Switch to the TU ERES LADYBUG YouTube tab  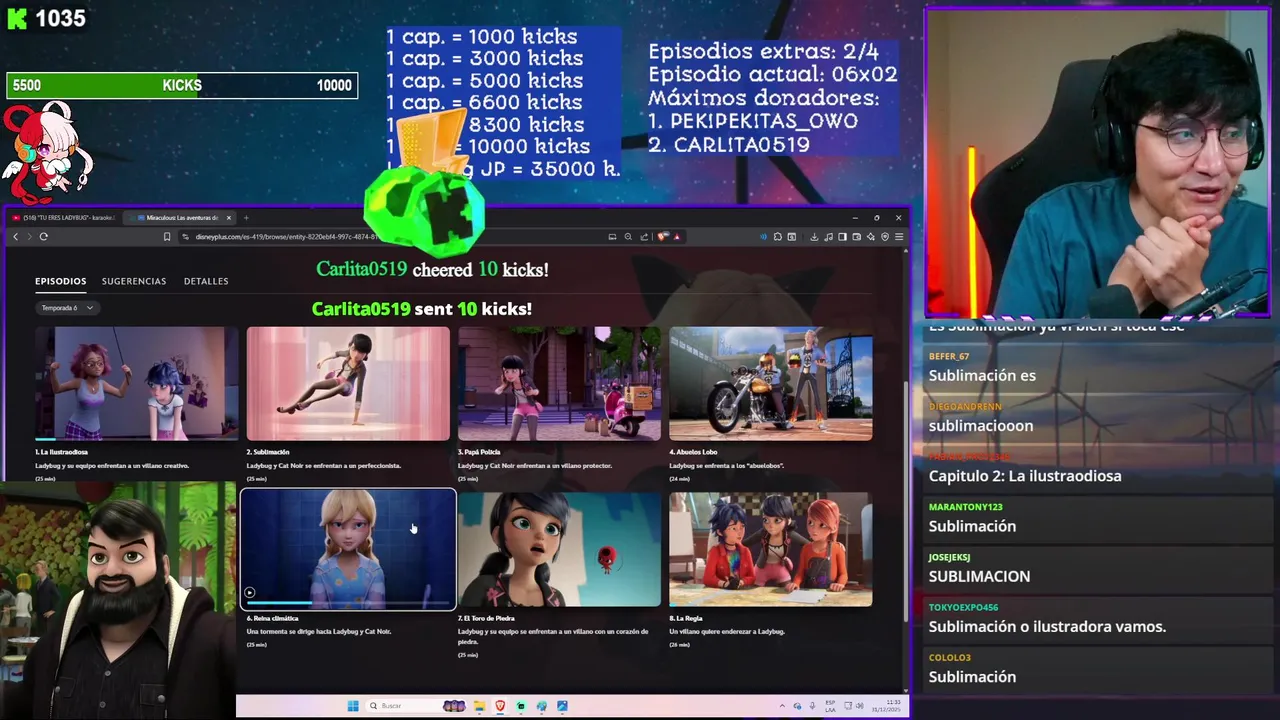[x=65, y=217]
